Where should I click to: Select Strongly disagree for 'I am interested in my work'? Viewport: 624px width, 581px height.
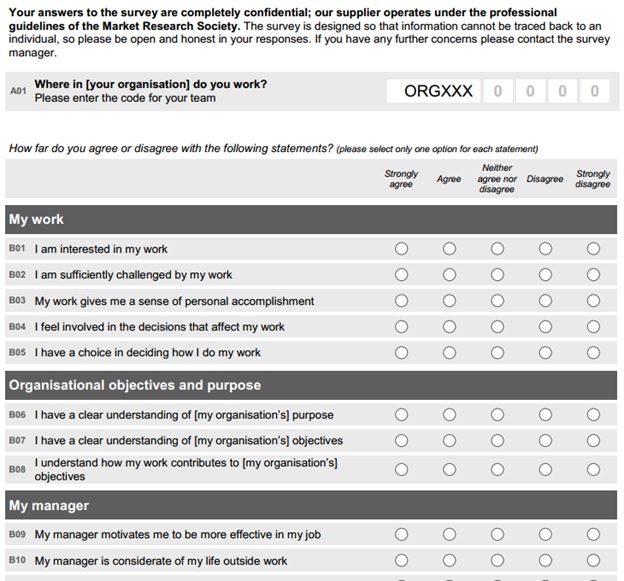(593, 249)
